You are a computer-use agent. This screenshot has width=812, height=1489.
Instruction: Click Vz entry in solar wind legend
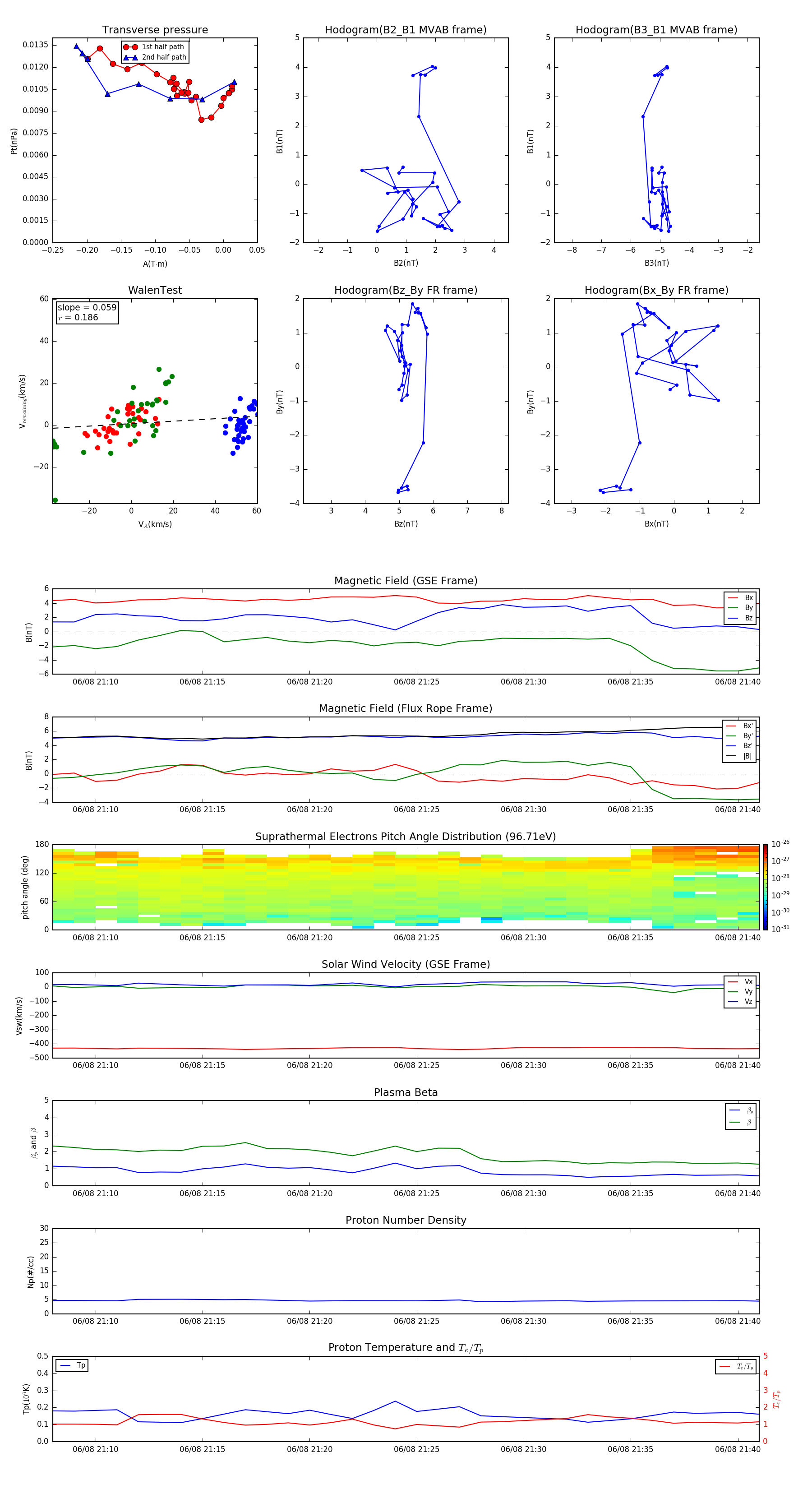pos(741,1002)
